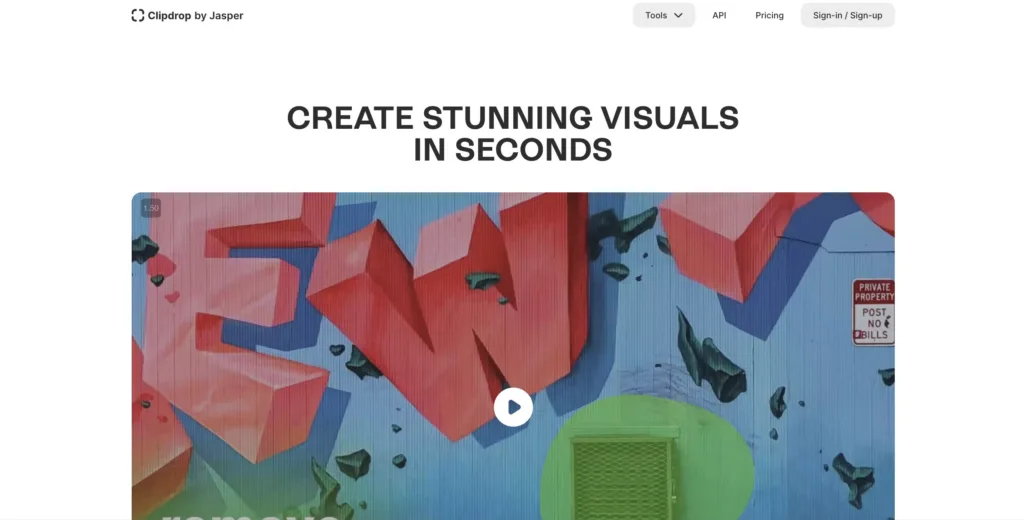The width and height of the screenshot is (1024, 520).
Task: Click the word "Jasper" in the header logo
Action: click(x=226, y=16)
